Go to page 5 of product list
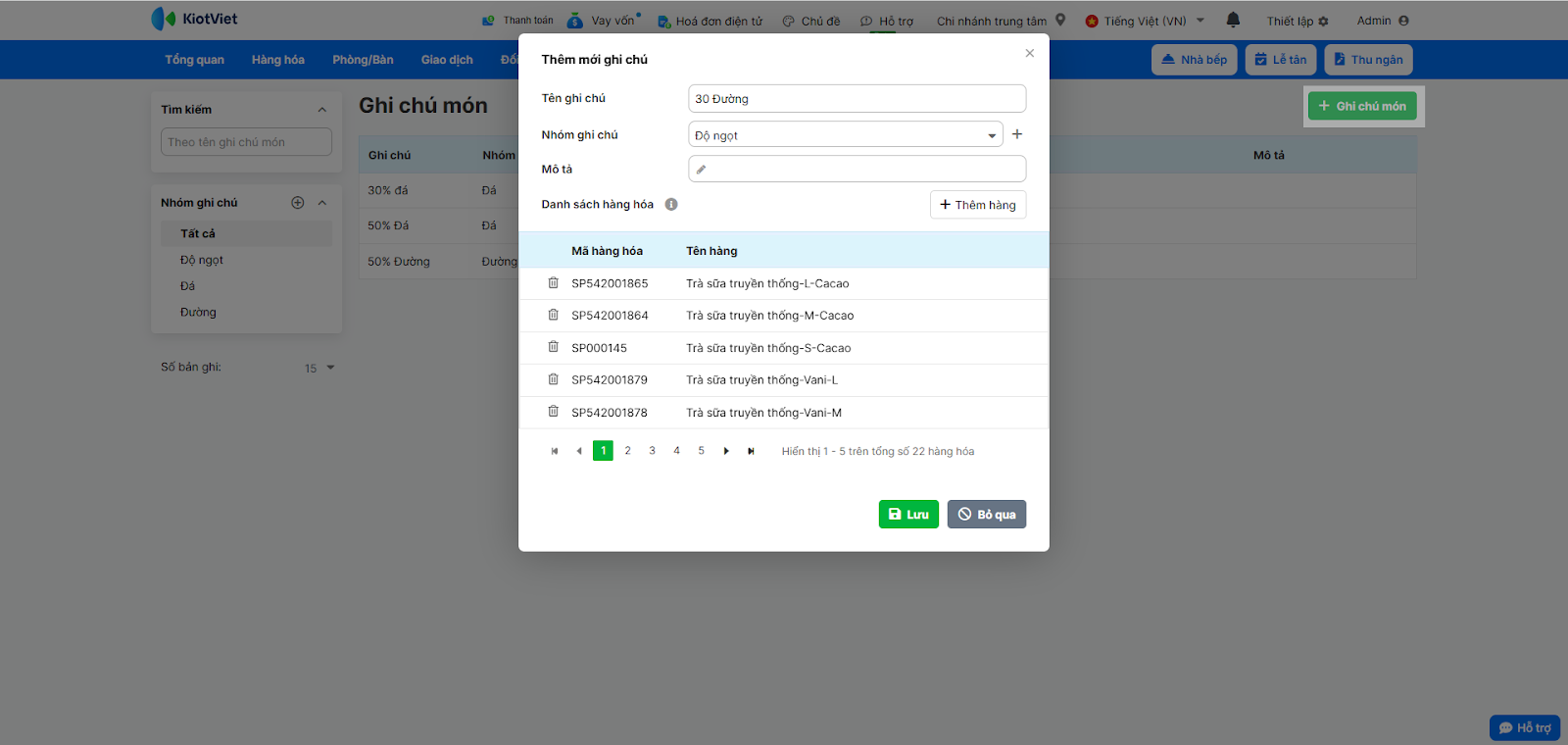The height and width of the screenshot is (745, 1568). [x=702, y=451]
